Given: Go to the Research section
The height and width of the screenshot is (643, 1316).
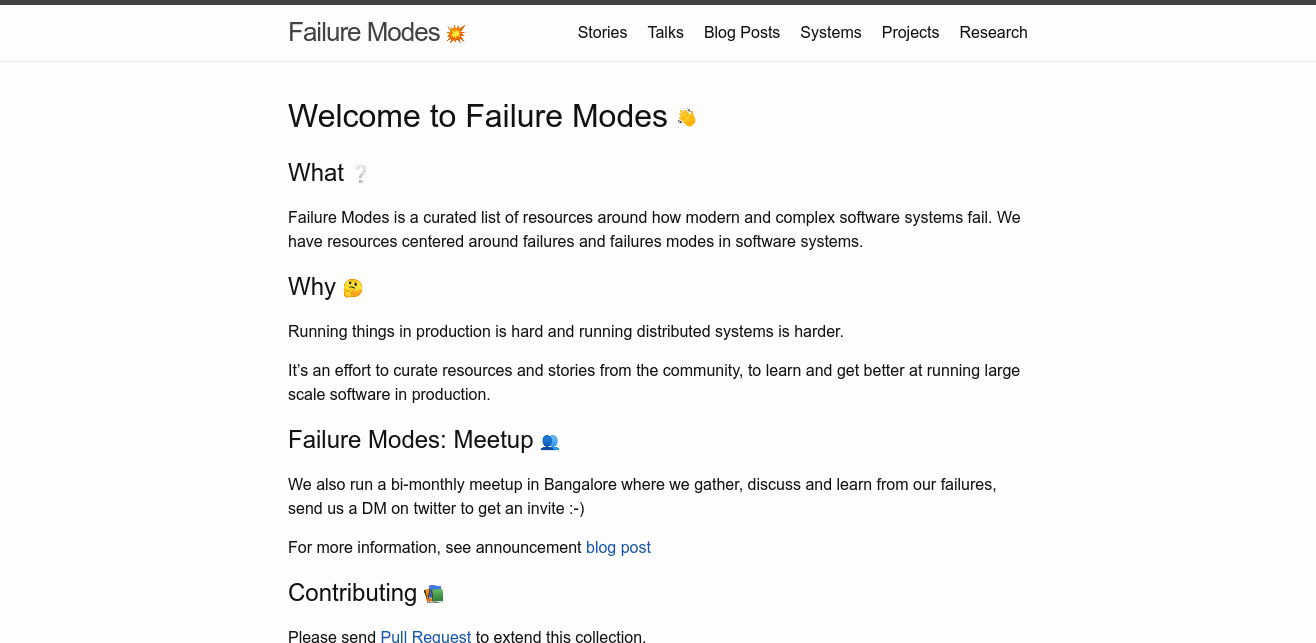Looking at the screenshot, I should pyautogui.click(x=993, y=32).
